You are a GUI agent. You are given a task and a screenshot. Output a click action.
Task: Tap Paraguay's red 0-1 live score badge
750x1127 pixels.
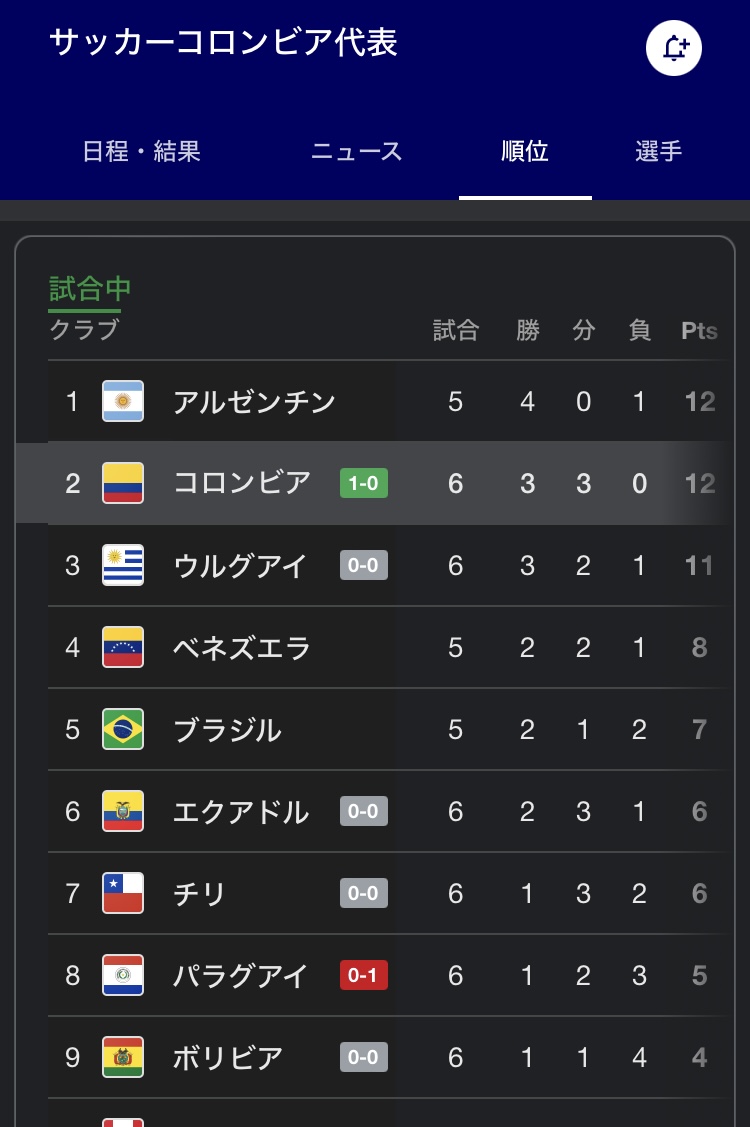(363, 975)
